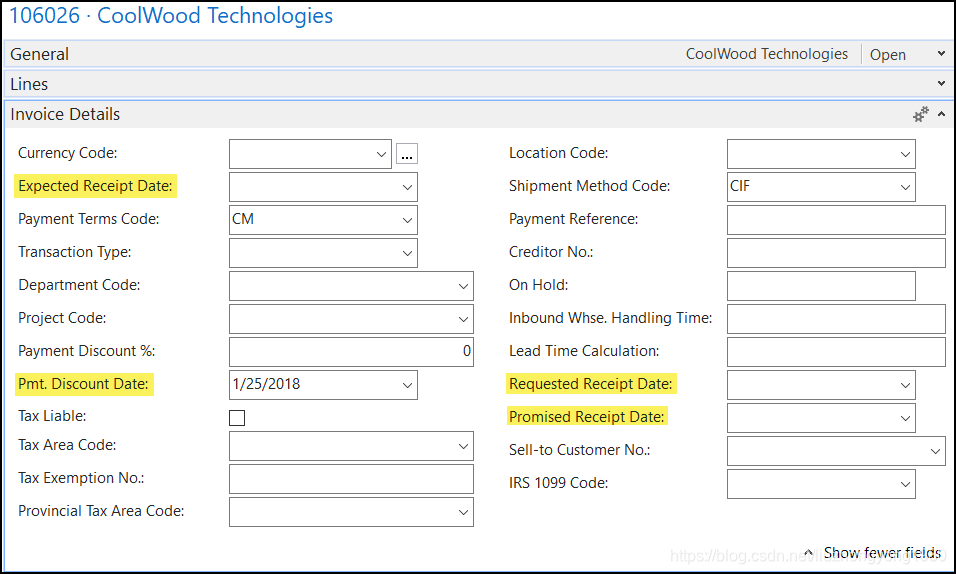
Task: Open the Expected Receipt Date dropdown
Action: (407, 187)
